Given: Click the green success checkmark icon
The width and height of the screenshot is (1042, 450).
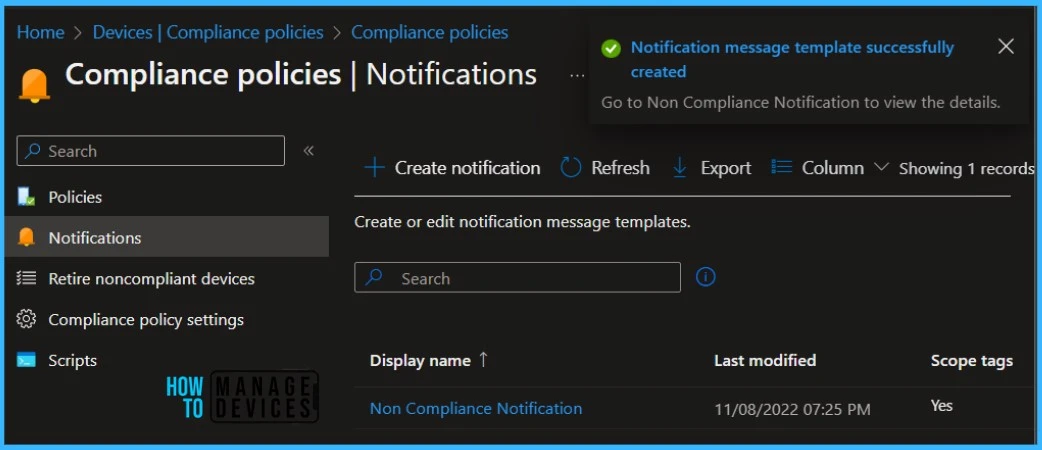Looking at the screenshot, I should click(x=611, y=49).
